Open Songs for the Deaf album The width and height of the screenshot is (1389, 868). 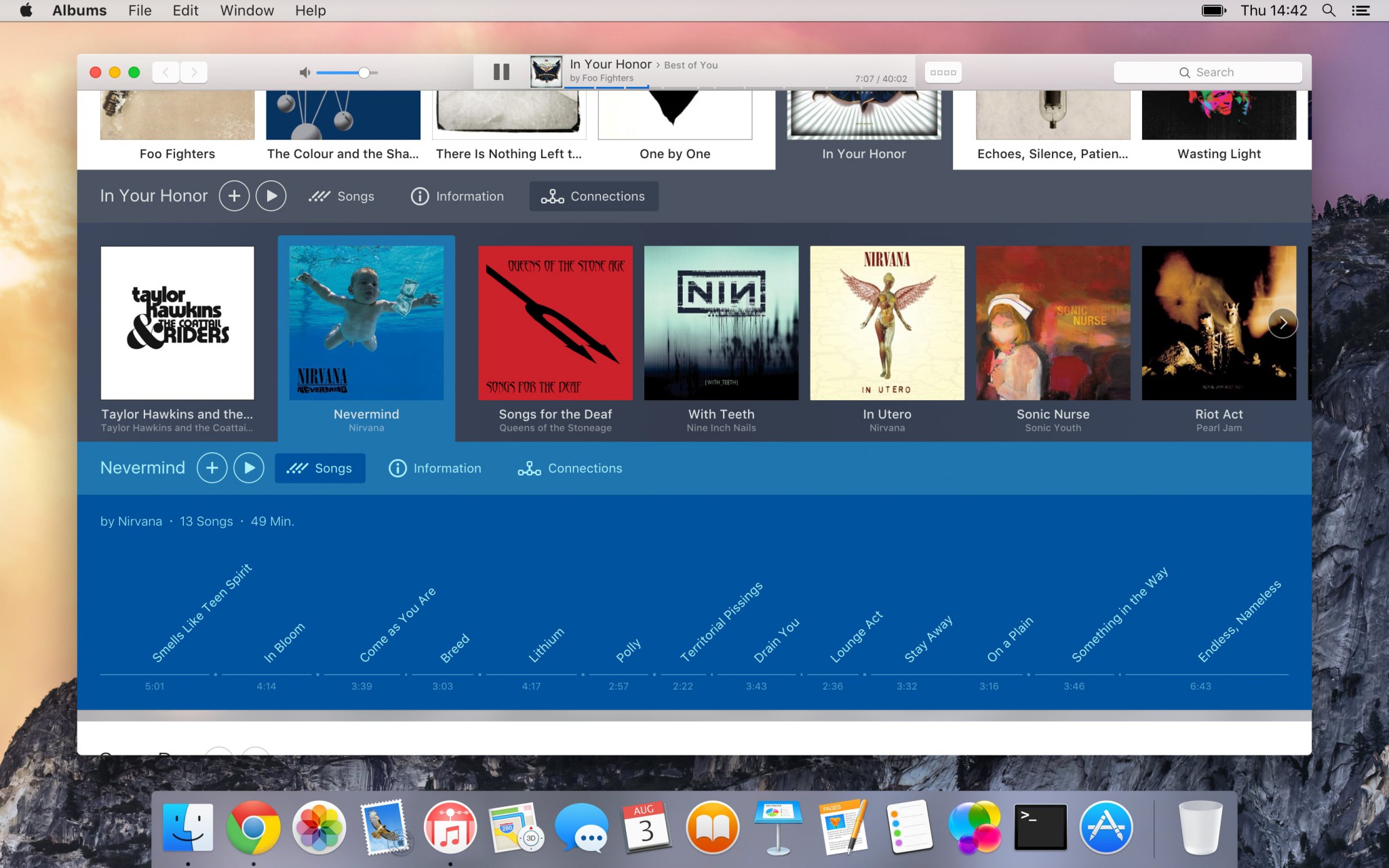pos(555,323)
